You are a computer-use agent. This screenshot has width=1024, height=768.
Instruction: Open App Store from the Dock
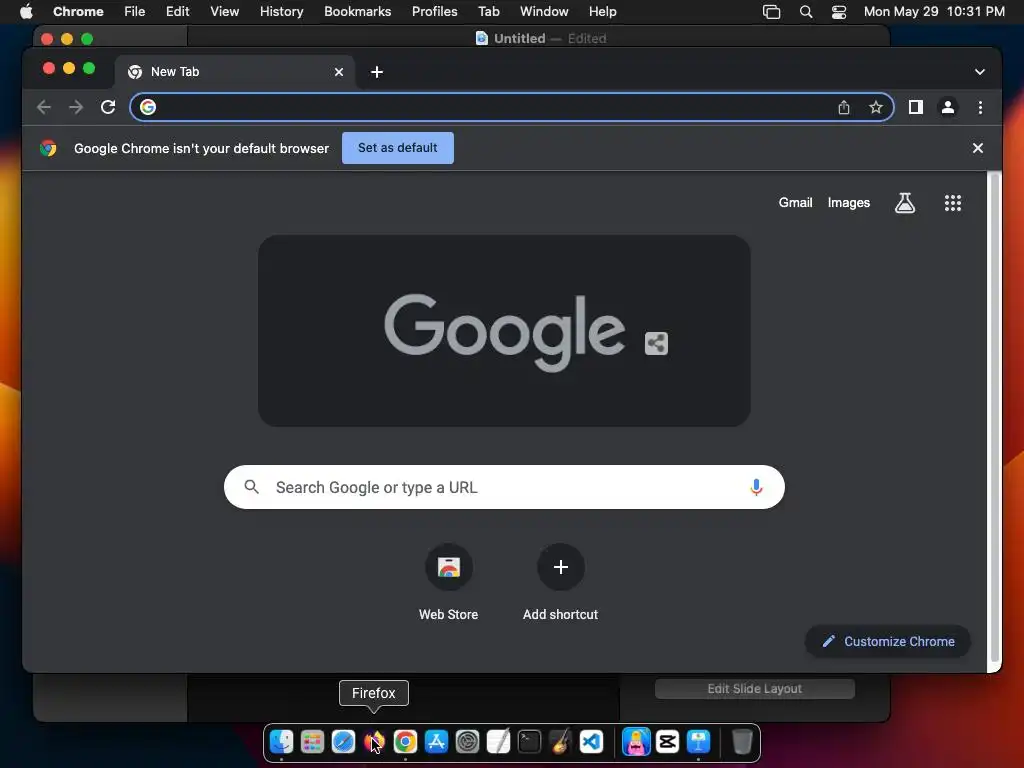436,742
